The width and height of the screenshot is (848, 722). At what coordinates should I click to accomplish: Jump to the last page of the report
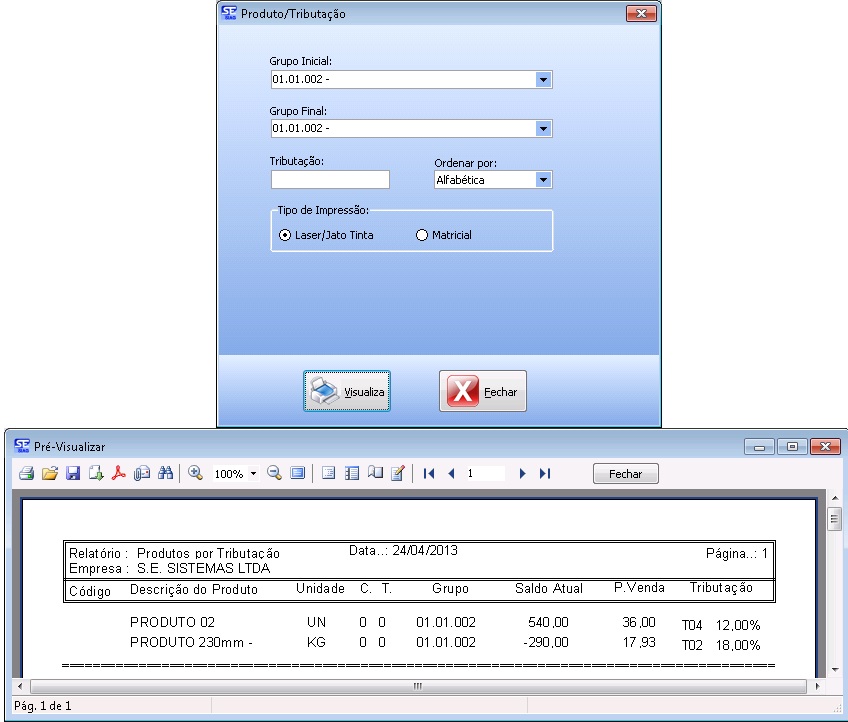click(545, 474)
